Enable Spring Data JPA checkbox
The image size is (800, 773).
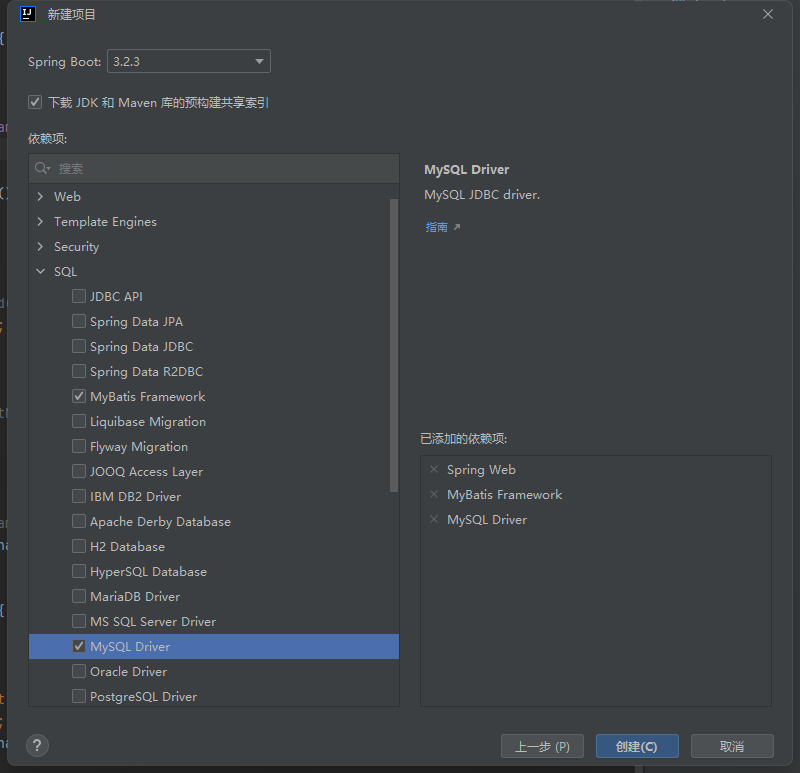[x=79, y=321]
